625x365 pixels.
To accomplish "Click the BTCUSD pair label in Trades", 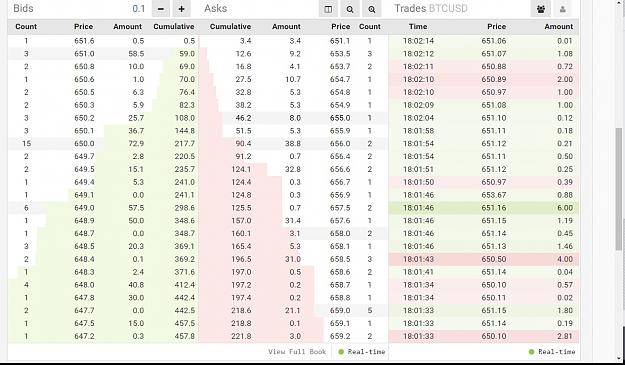I will coord(448,8).
